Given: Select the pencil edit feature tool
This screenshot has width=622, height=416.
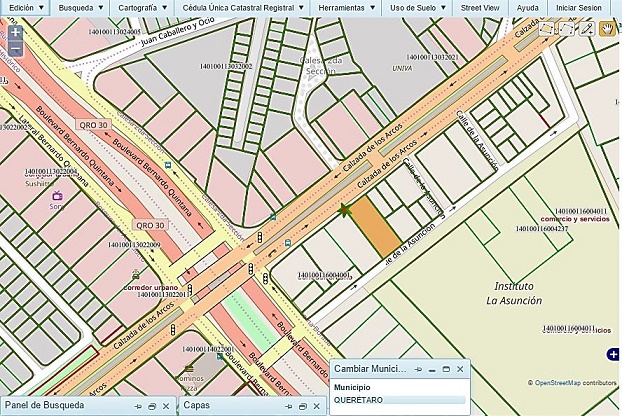Looking at the screenshot, I should (x=587, y=29).
